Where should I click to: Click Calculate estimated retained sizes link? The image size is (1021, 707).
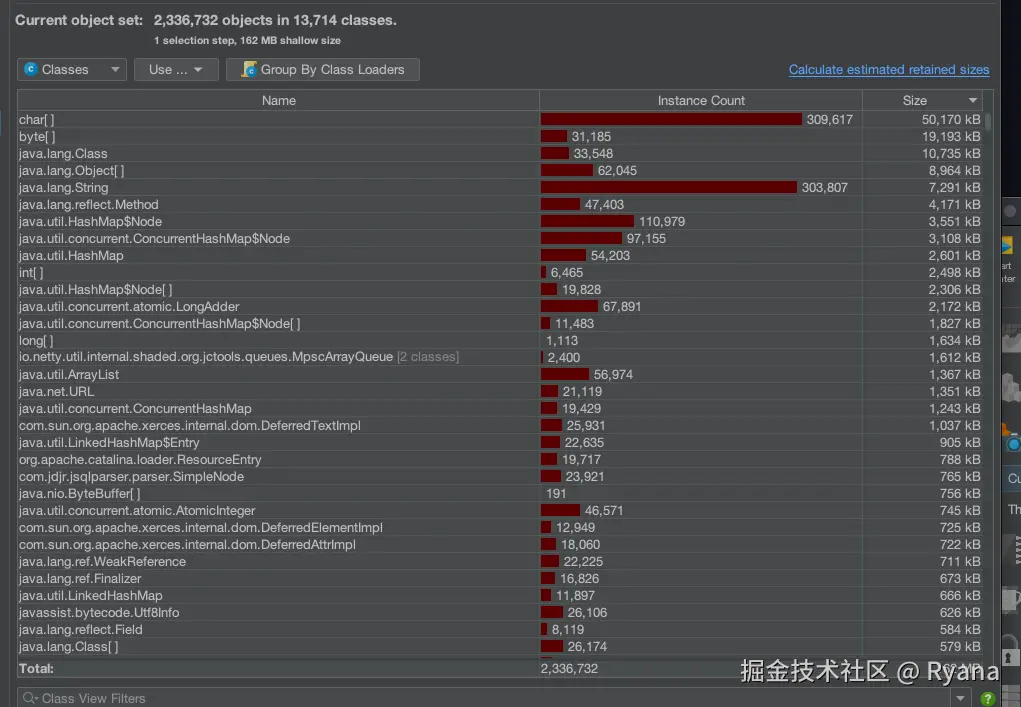click(888, 70)
